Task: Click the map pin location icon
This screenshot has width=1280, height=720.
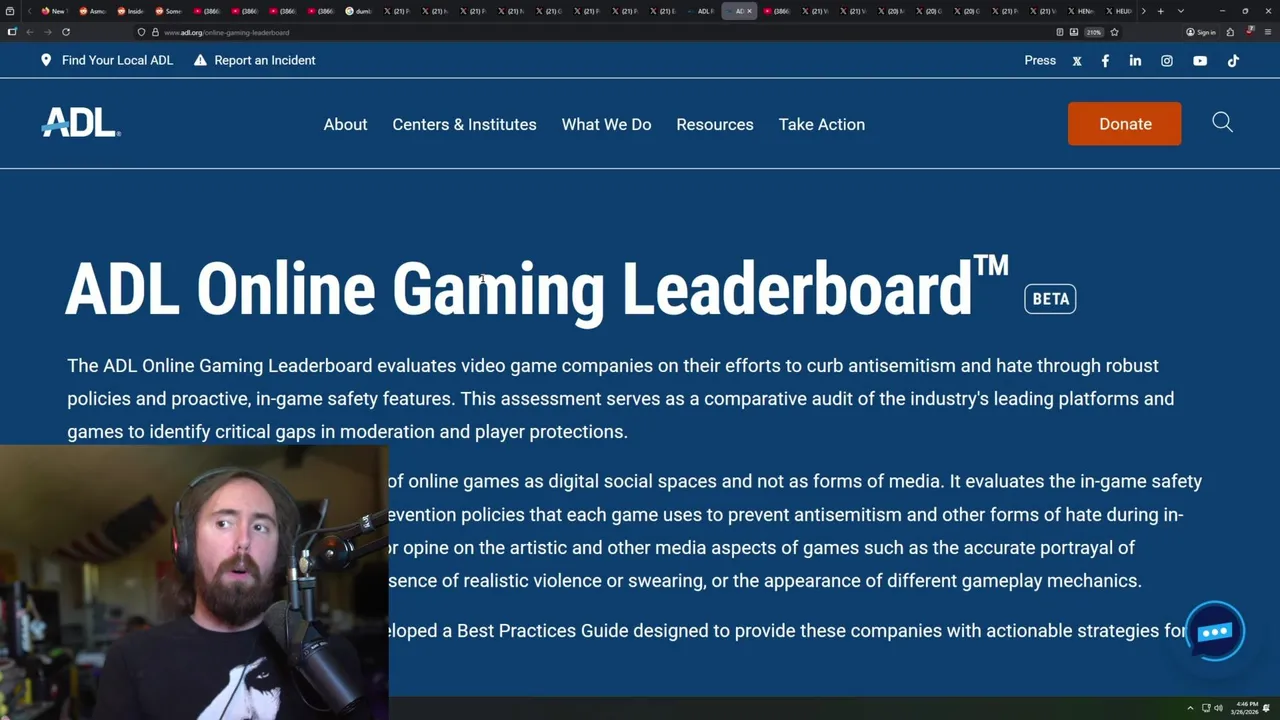Action: click(x=46, y=60)
